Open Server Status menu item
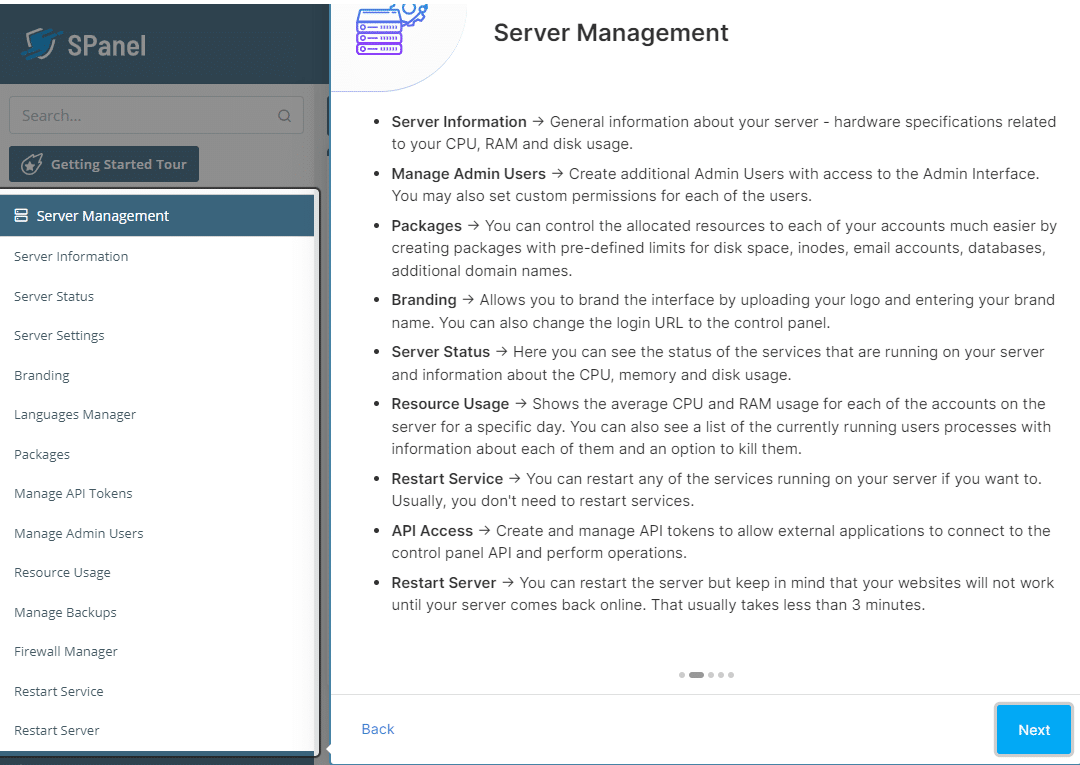 pos(54,297)
